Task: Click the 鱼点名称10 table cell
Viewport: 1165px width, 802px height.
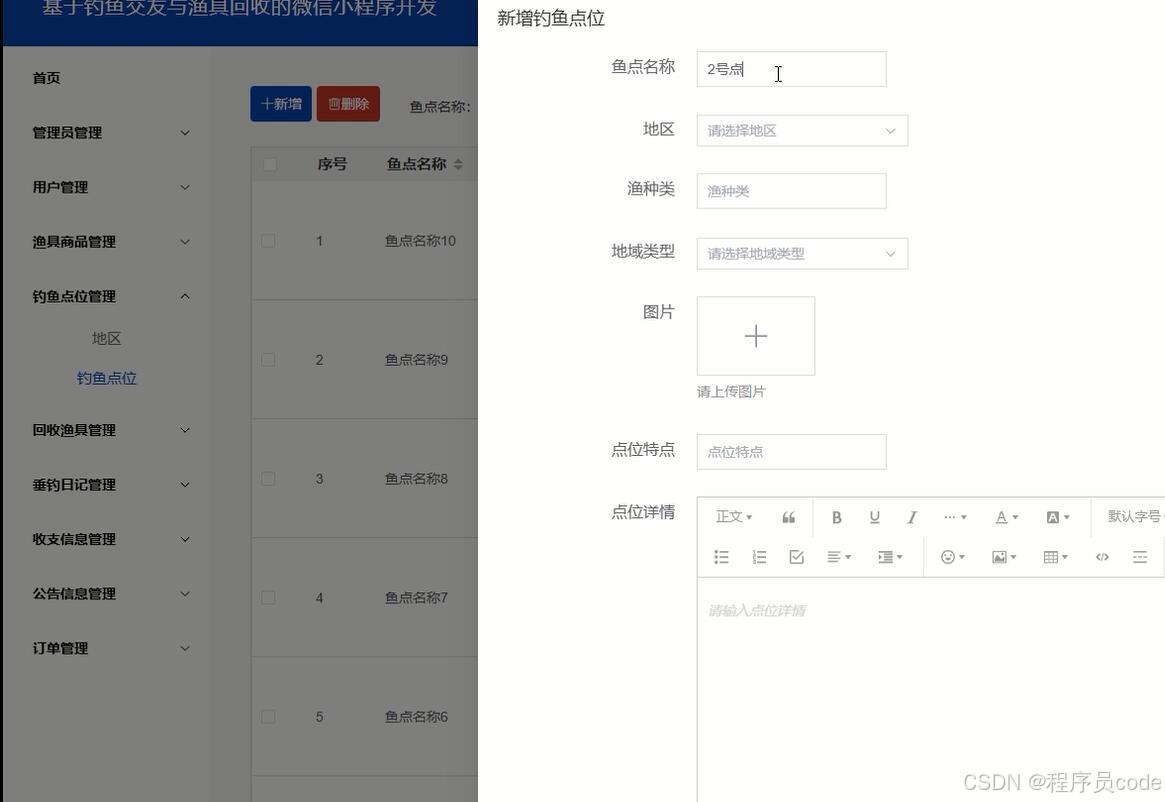Action: (420, 241)
